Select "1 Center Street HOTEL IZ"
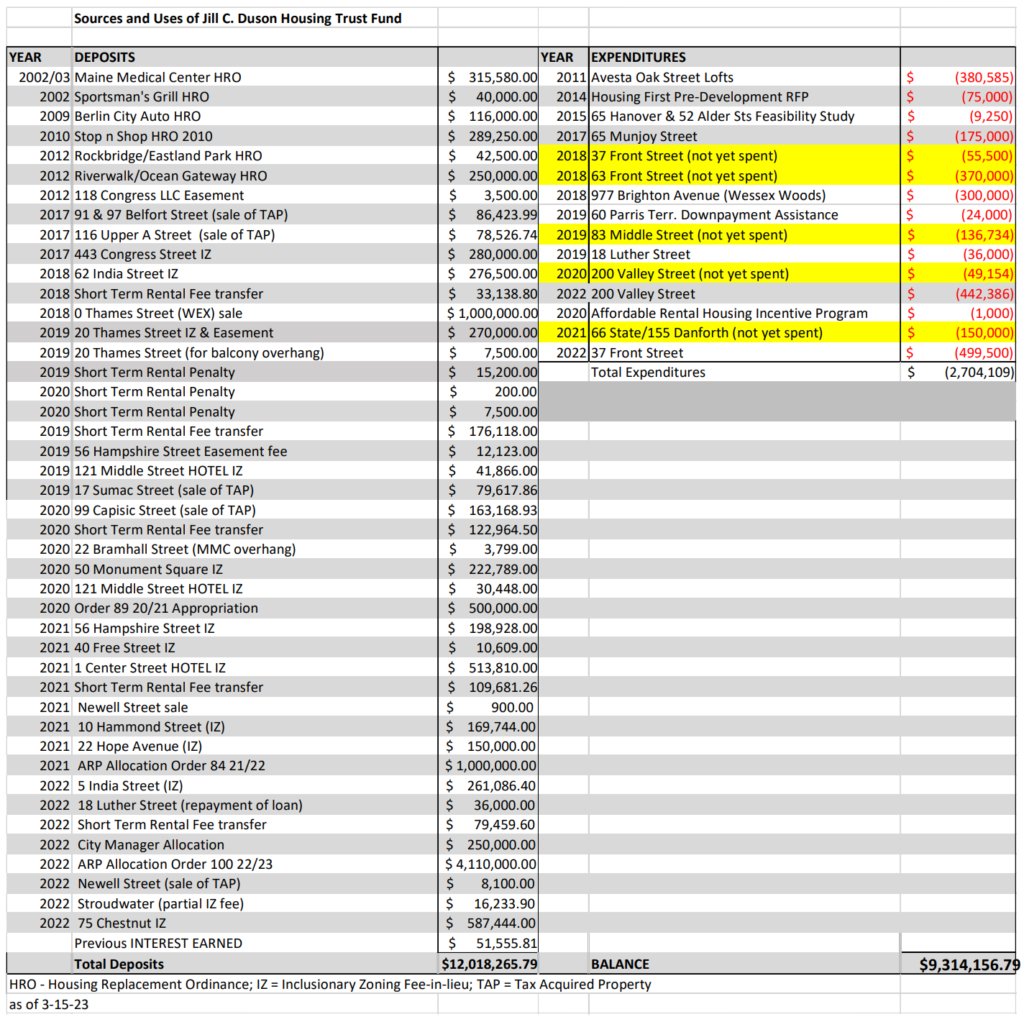The width and height of the screenshot is (1024, 1022). pyautogui.click(x=150, y=667)
